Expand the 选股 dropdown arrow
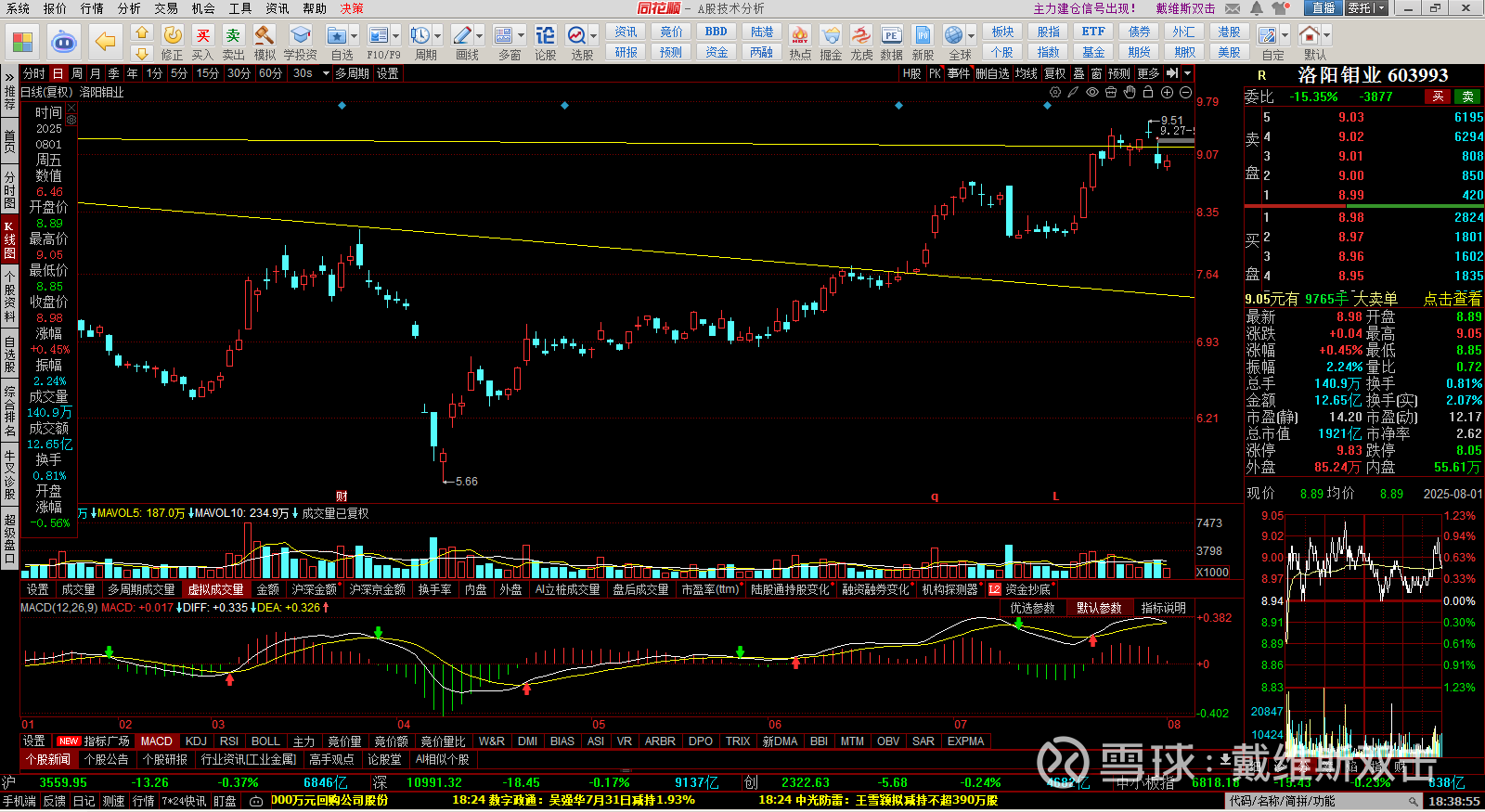 coord(594,36)
